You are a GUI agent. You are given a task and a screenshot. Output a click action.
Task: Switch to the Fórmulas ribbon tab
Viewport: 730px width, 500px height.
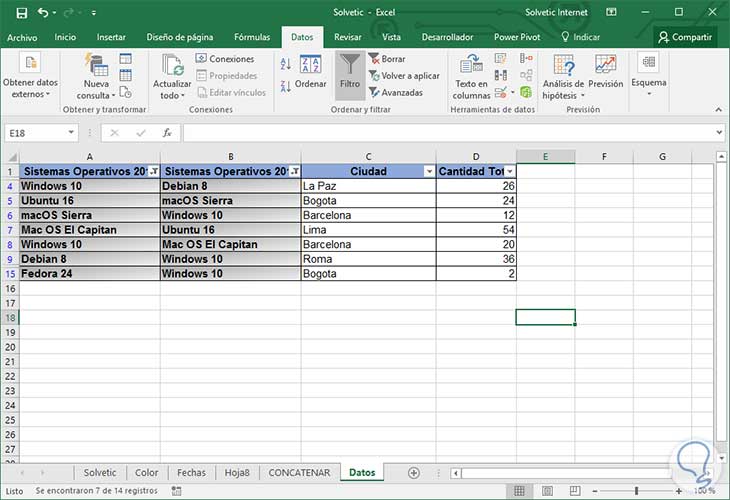pos(252,37)
